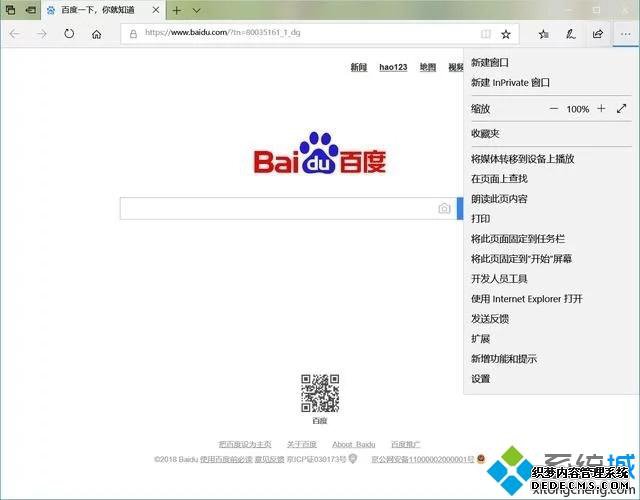The image size is (640, 500).
Task: Click the 意见反馈 footer link
Action: point(269,459)
